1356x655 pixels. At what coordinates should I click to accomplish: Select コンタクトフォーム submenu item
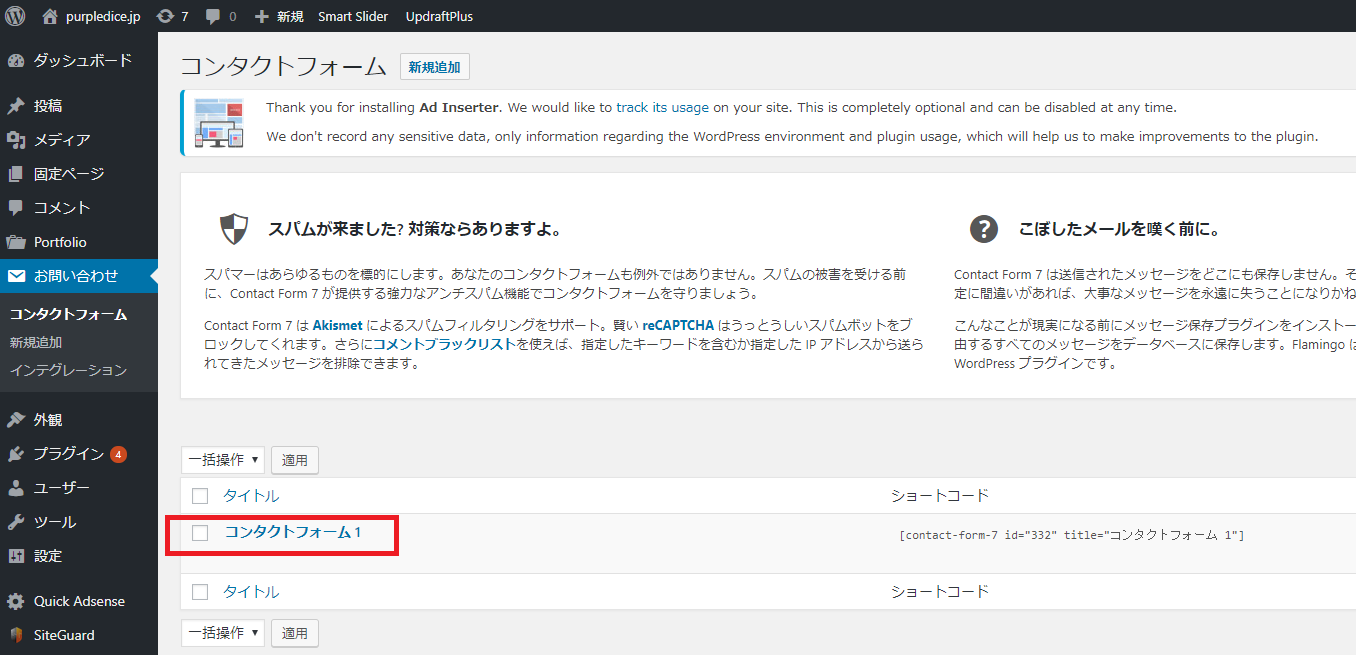pos(69,314)
